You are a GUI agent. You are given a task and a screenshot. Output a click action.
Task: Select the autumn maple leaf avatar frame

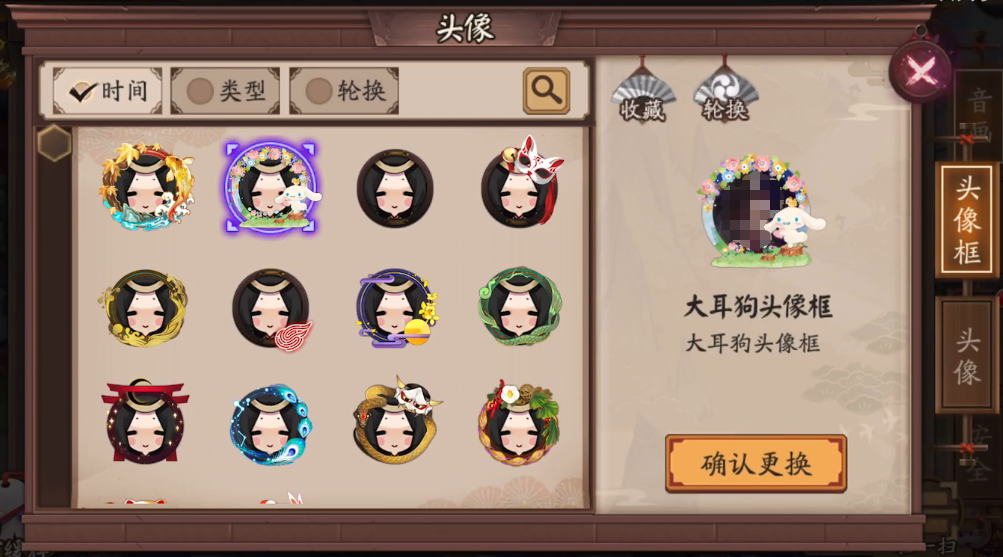pyautogui.click(x=146, y=186)
